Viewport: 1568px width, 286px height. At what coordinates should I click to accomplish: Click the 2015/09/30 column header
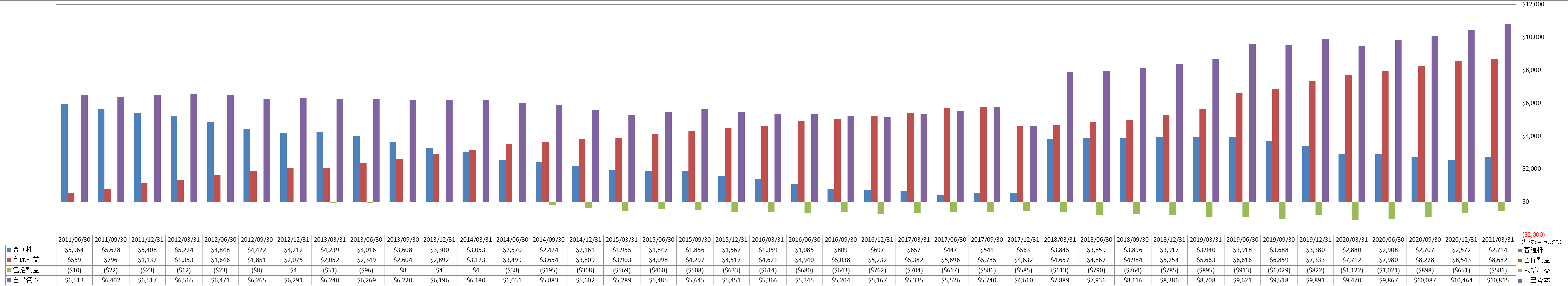point(695,240)
